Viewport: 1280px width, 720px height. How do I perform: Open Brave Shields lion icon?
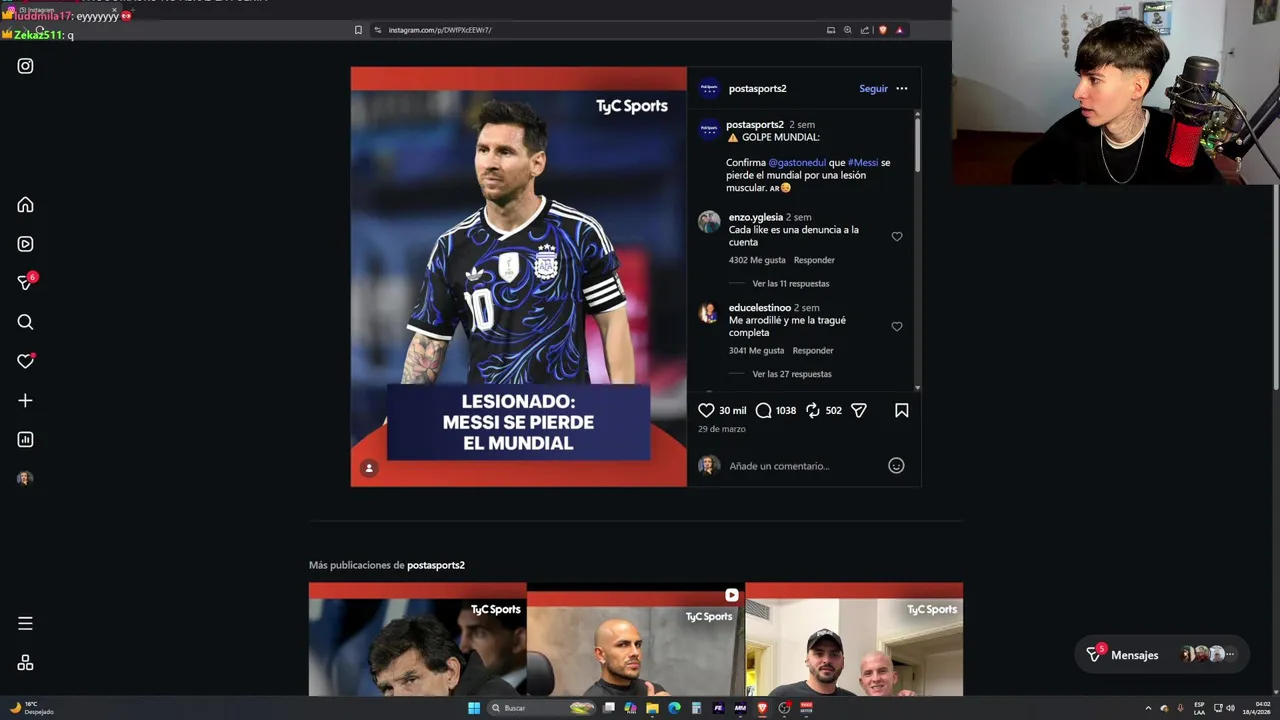[x=882, y=30]
